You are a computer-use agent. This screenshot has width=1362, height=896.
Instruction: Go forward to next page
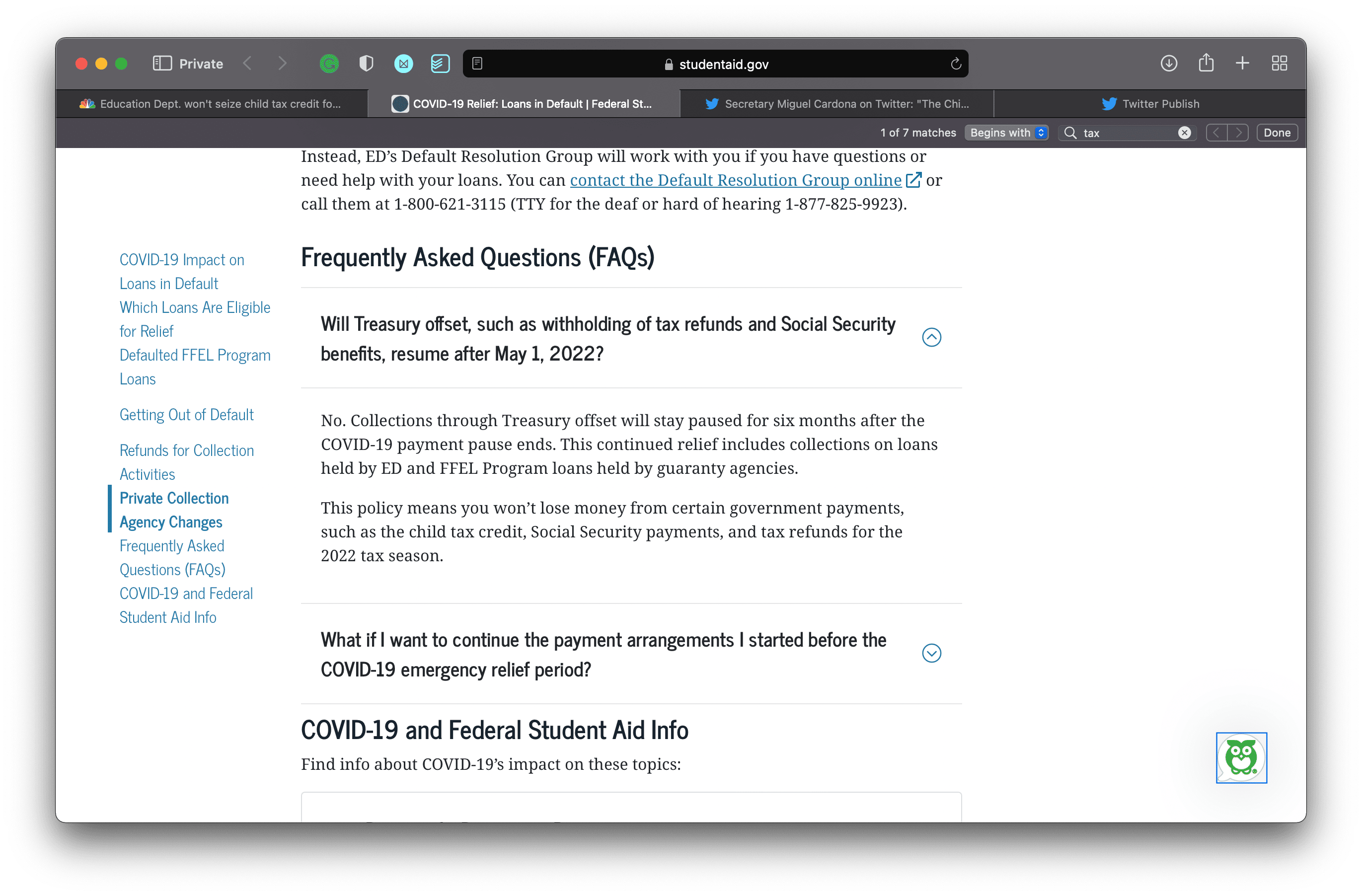(282, 64)
